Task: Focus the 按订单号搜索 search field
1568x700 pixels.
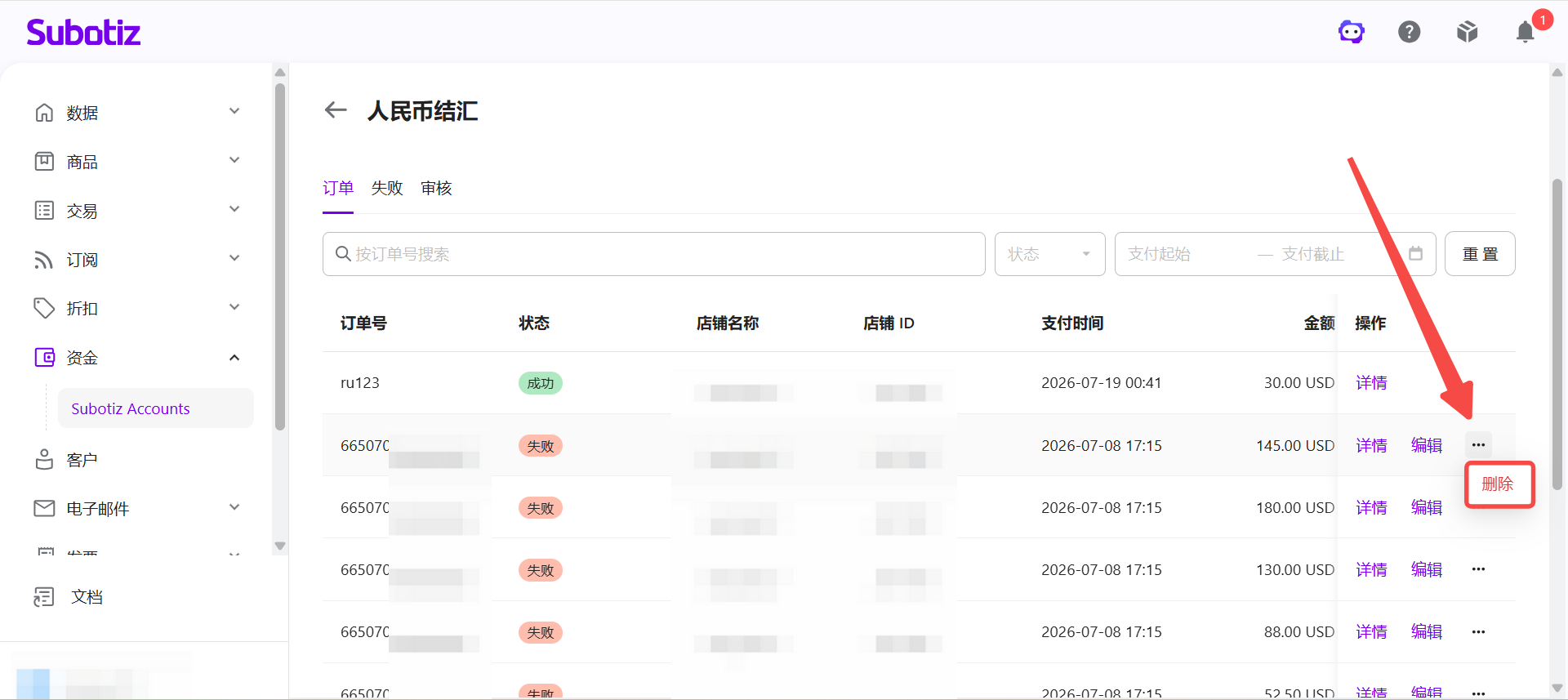Action: tap(653, 254)
